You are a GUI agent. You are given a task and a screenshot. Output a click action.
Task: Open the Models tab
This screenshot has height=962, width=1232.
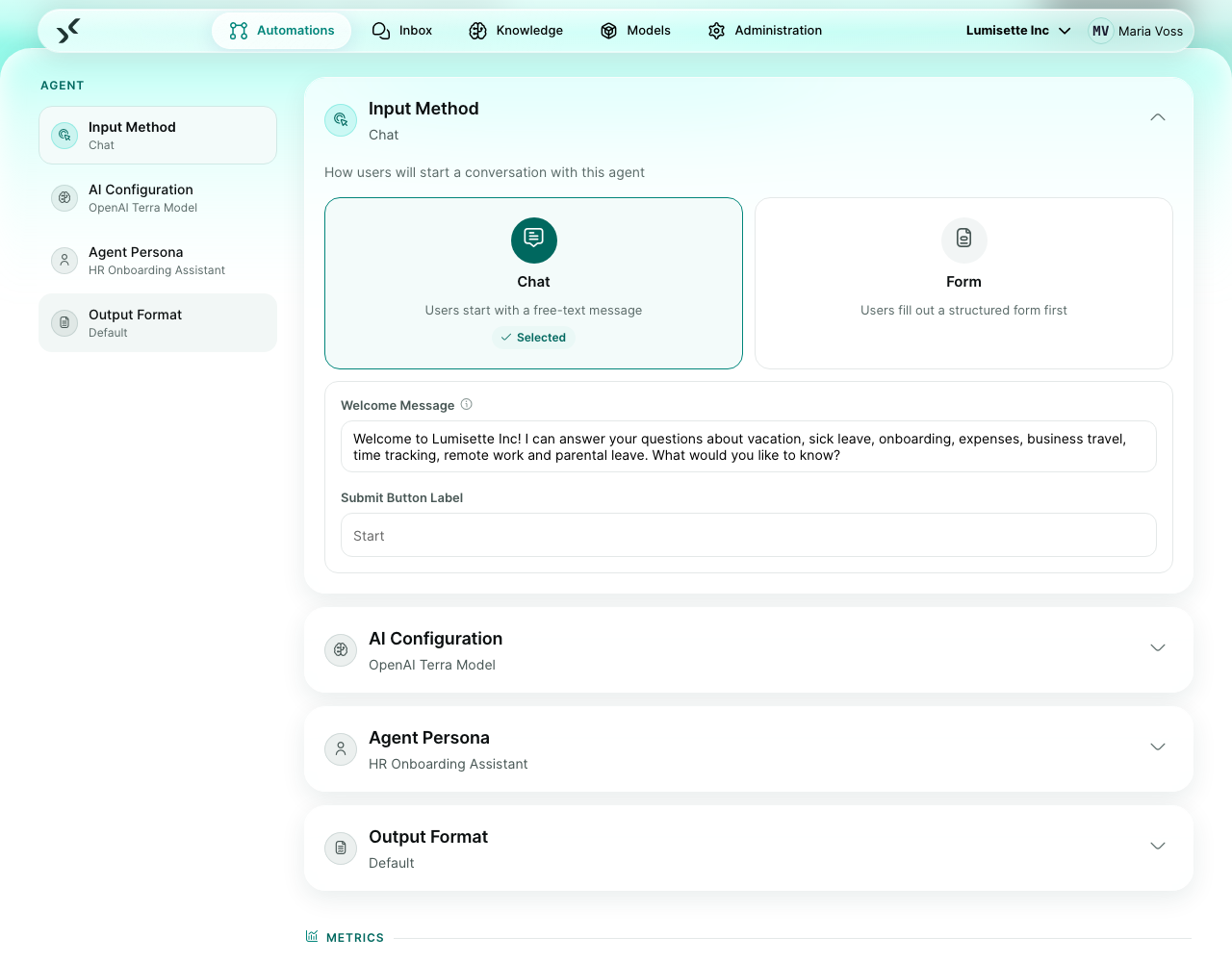point(635,31)
